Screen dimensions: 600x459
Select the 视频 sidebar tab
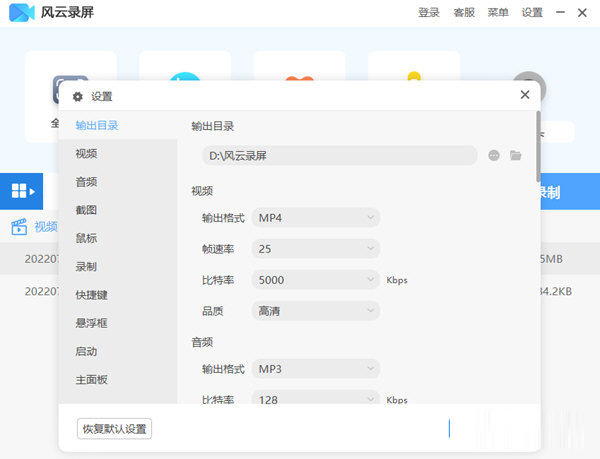tap(118, 153)
